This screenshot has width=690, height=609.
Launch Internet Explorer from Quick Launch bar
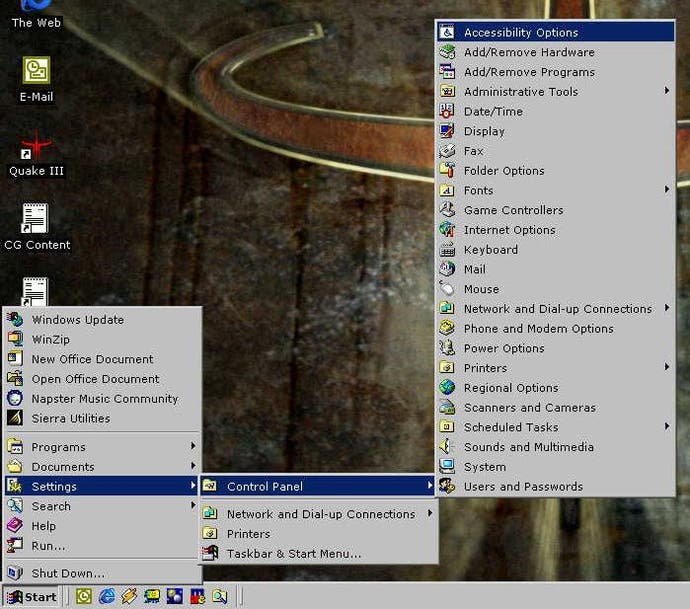pos(106,597)
